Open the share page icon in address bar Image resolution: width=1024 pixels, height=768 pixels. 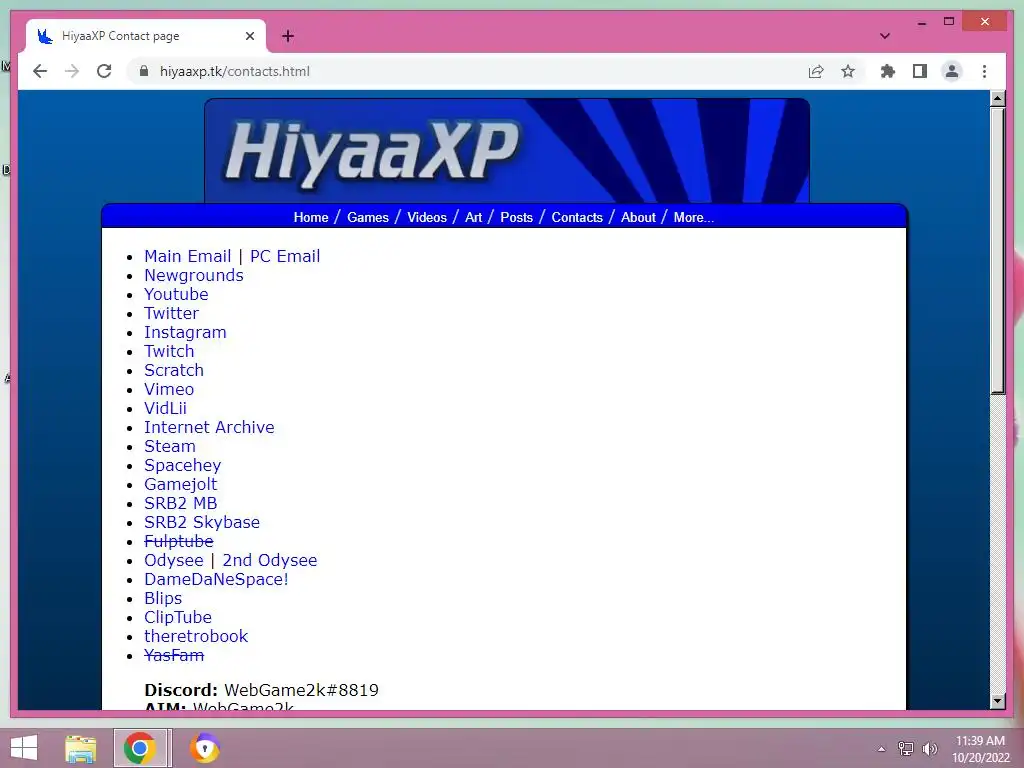click(x=816, y=71)
